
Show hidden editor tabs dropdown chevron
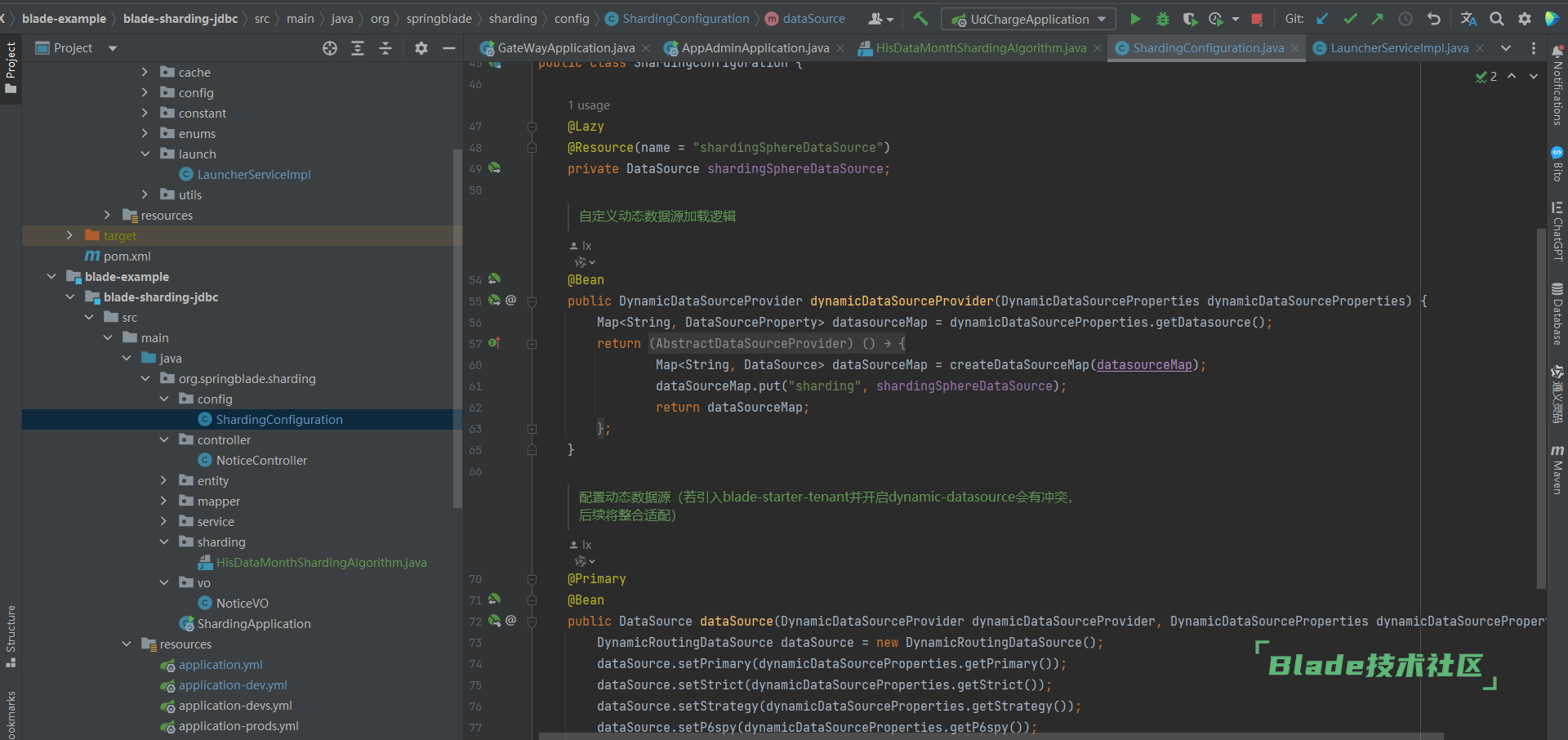point(1506,48)
